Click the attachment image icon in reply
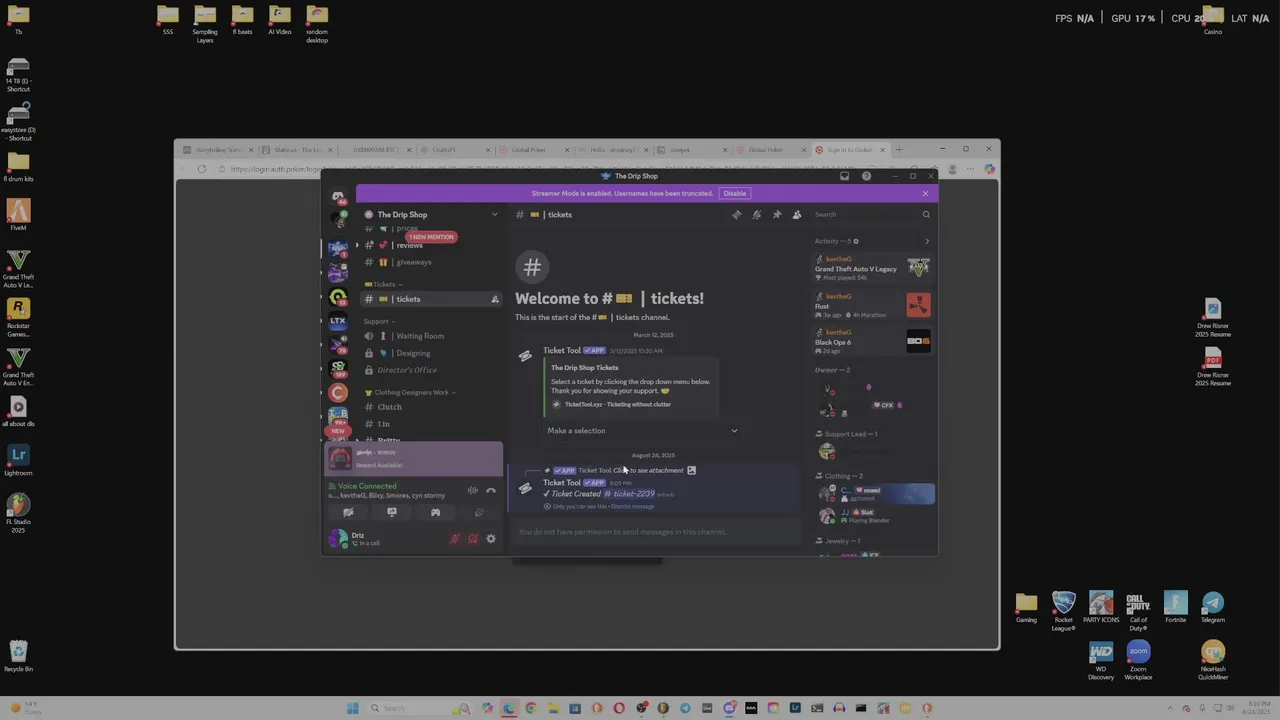Viewport: 1280px width, 720px height. point(691,470)
